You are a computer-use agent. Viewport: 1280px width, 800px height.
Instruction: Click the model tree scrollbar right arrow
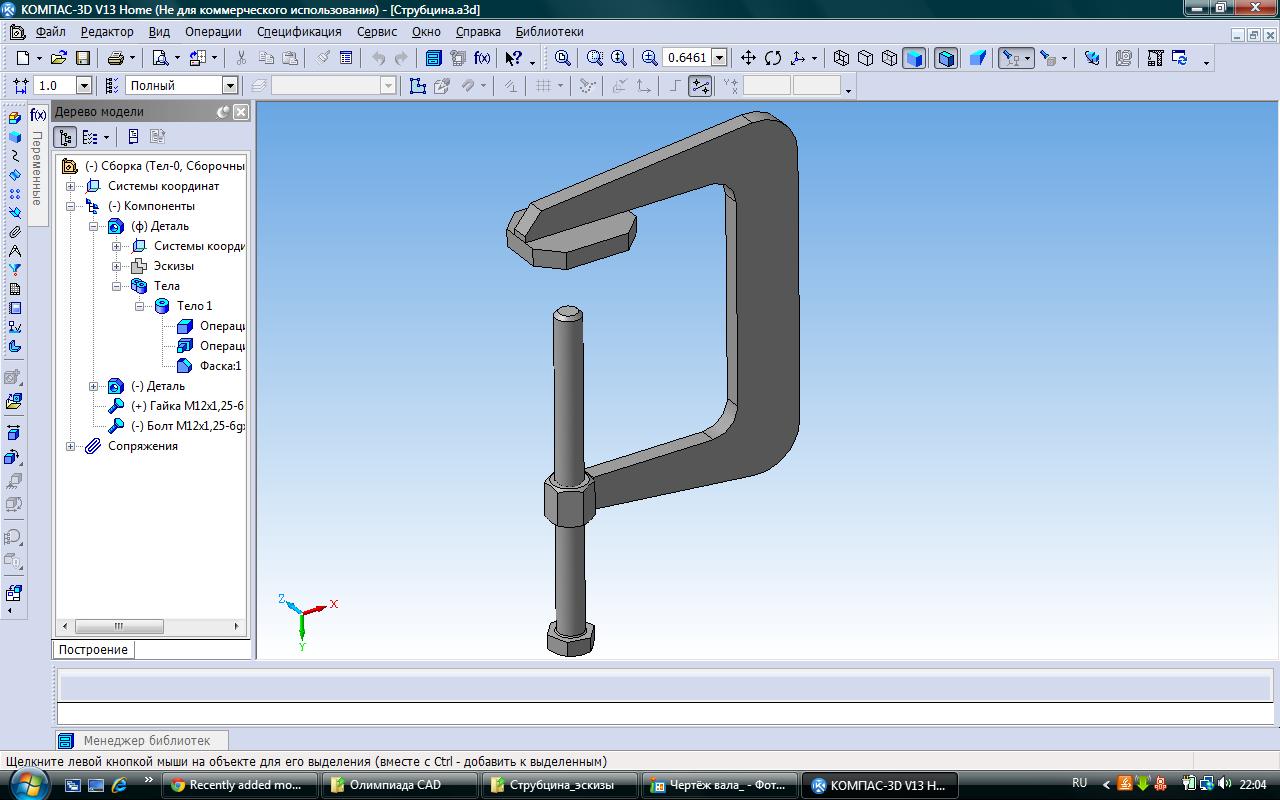coord(237,627)
